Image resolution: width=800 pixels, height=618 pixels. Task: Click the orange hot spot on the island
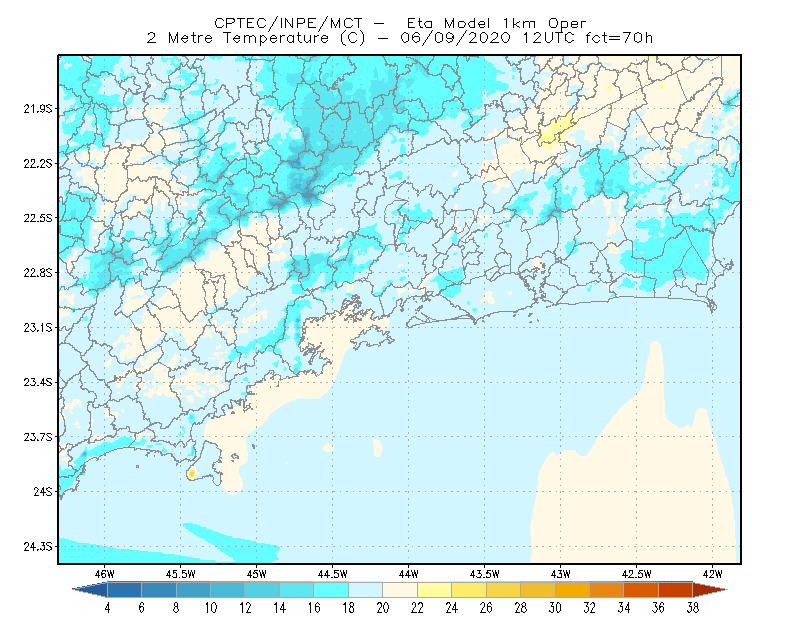(191, 474)
